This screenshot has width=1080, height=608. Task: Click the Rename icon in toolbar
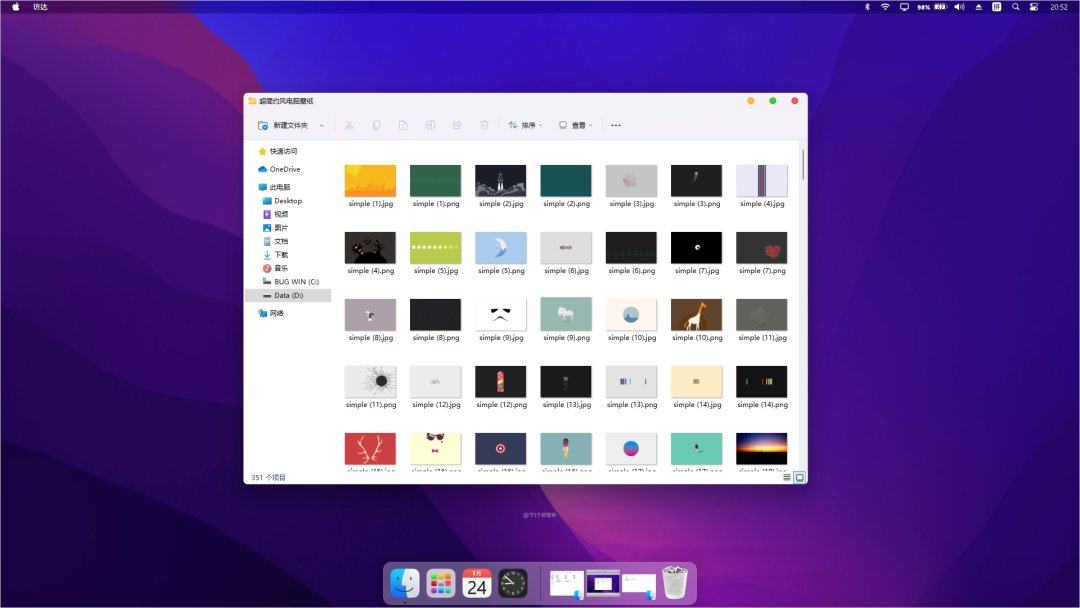[430, 125]
